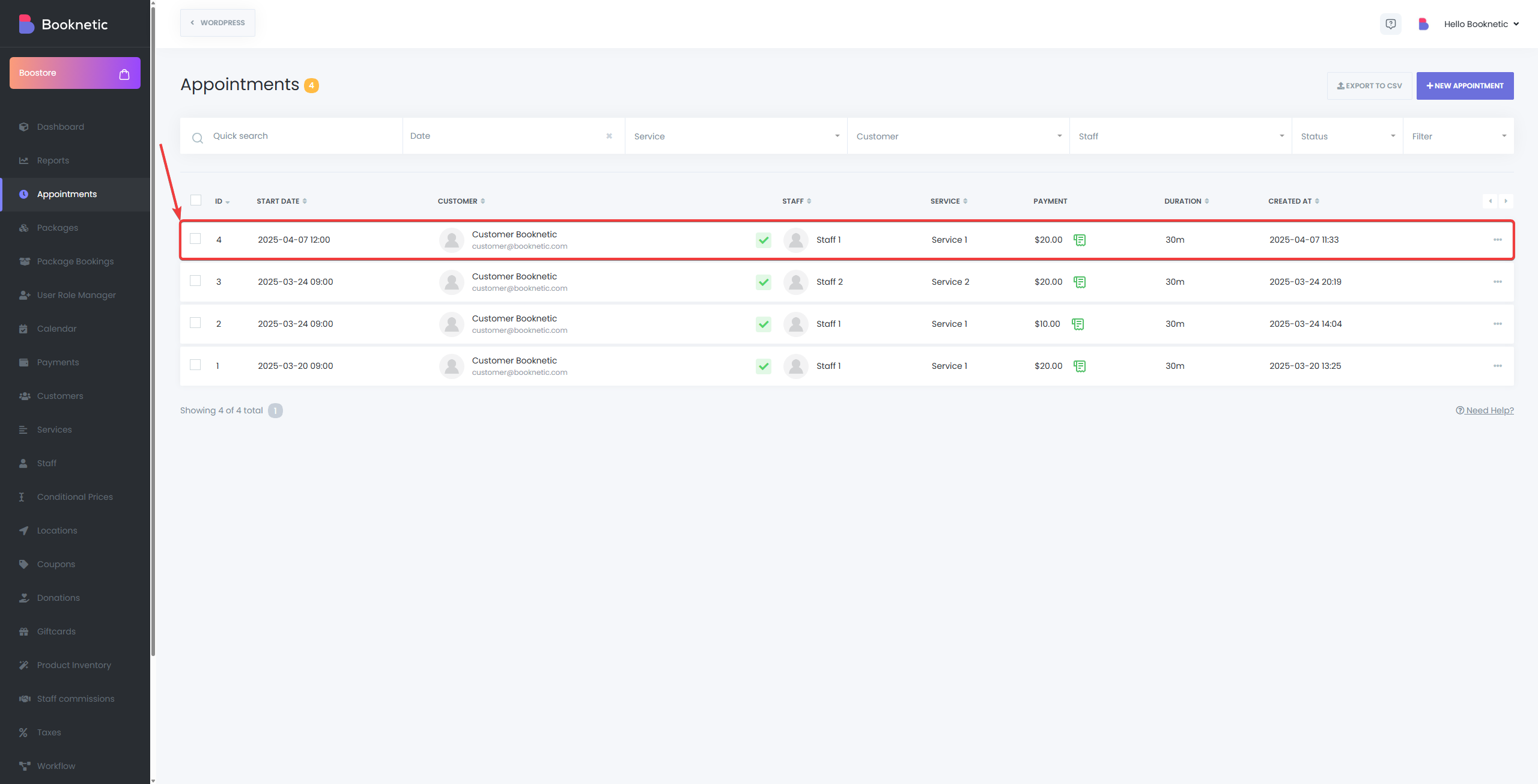Click New Appointment button
Image resolution: width=1538 pixels, height=784 pixels.
pos(1465,86)
